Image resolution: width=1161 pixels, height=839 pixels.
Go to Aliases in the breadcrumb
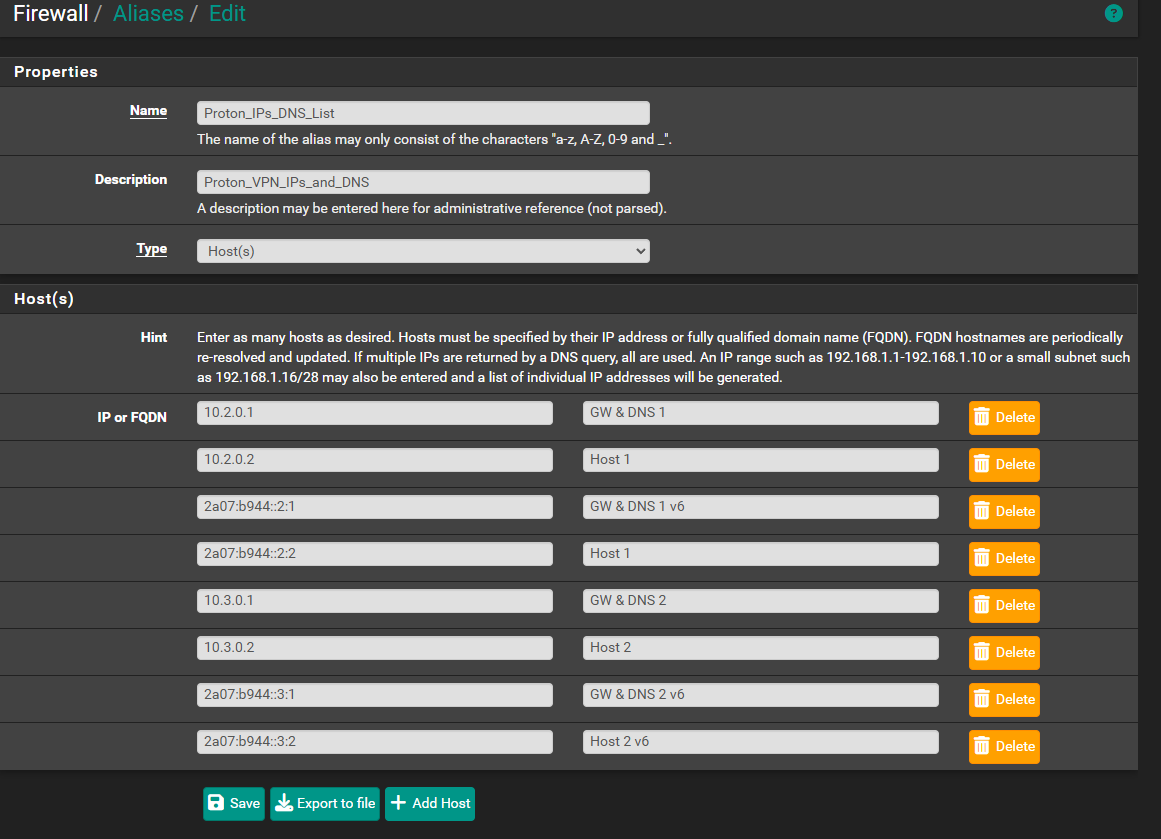[148, 13]
